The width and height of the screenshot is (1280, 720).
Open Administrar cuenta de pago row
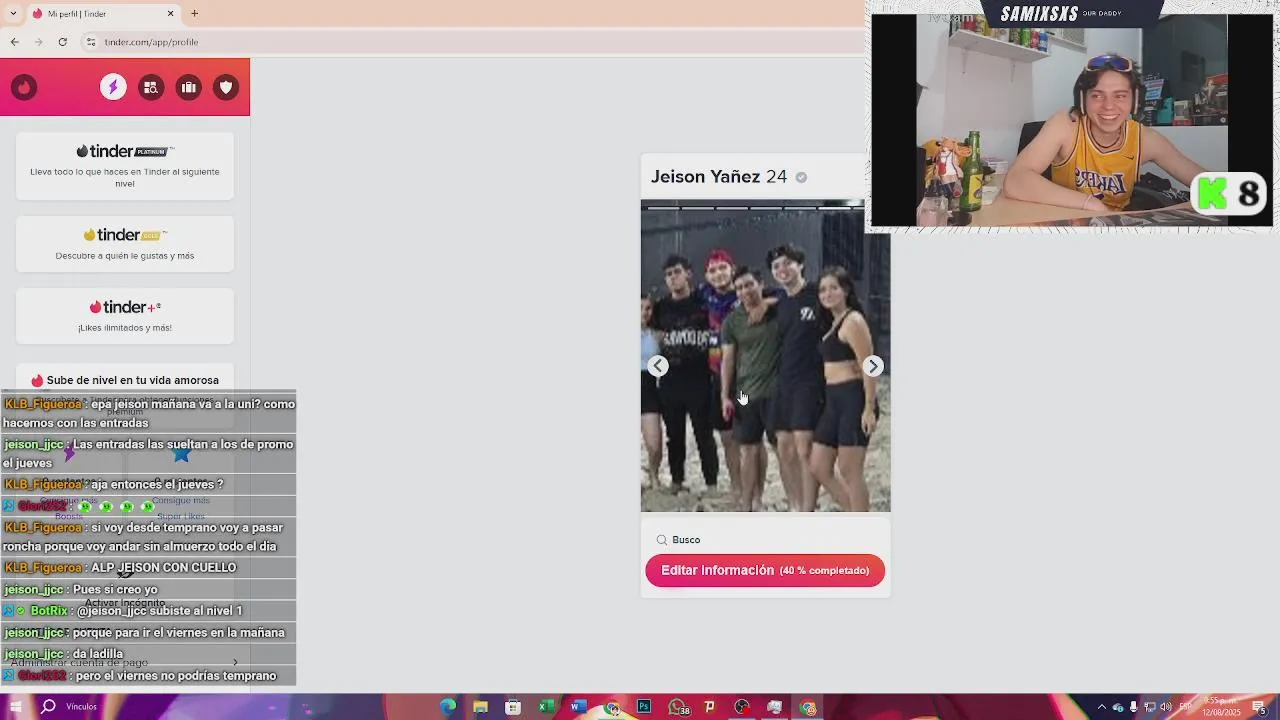pos(125,662)
